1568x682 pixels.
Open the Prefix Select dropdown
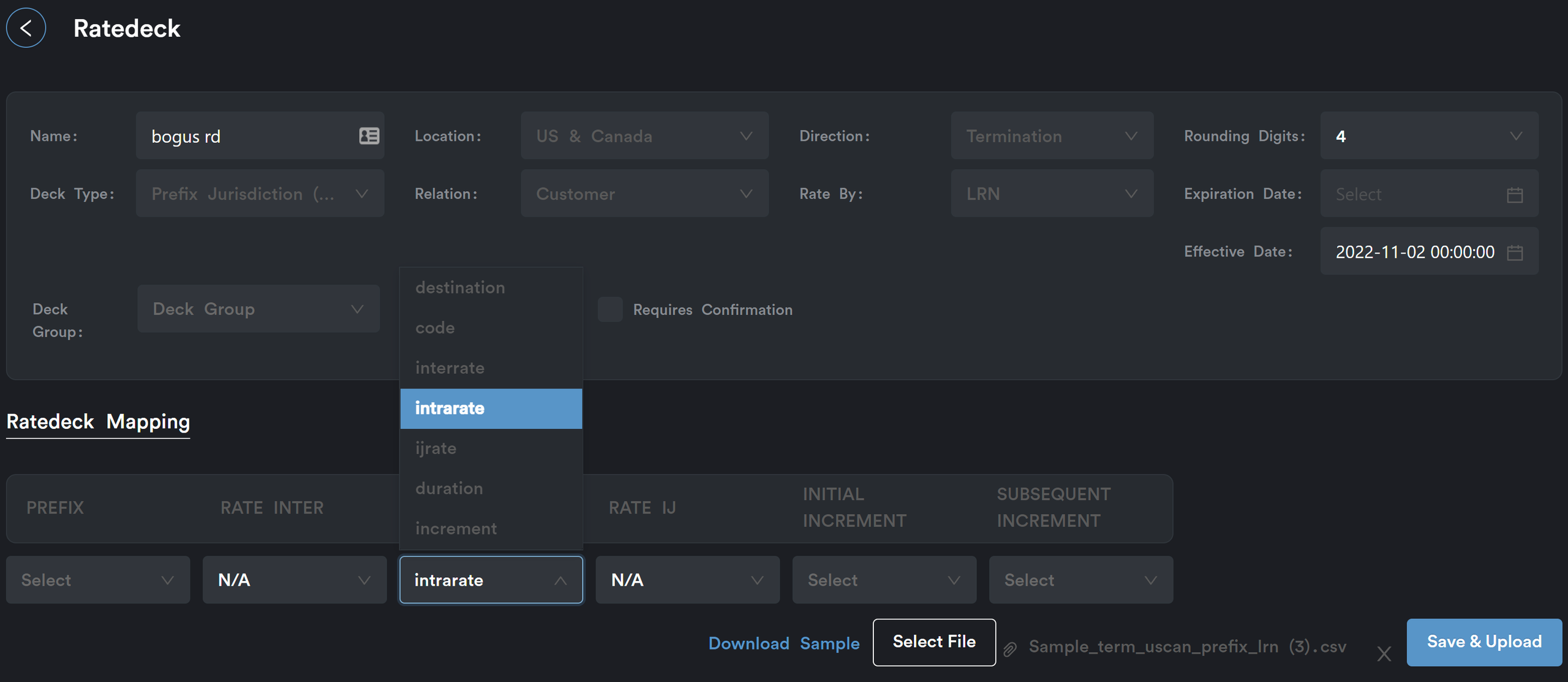click(98, 580)
